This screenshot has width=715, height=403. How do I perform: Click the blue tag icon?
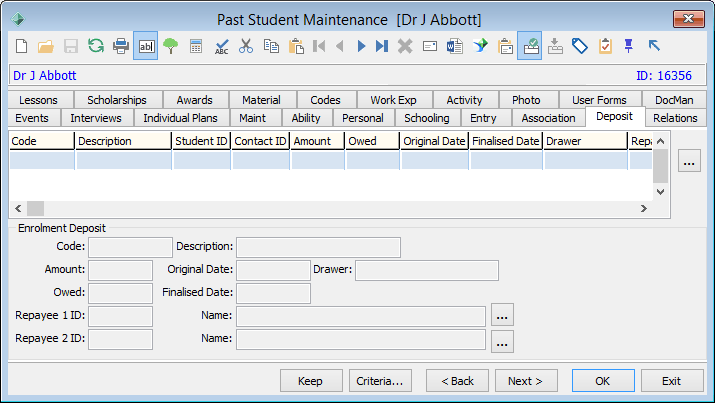coord(580,46)
